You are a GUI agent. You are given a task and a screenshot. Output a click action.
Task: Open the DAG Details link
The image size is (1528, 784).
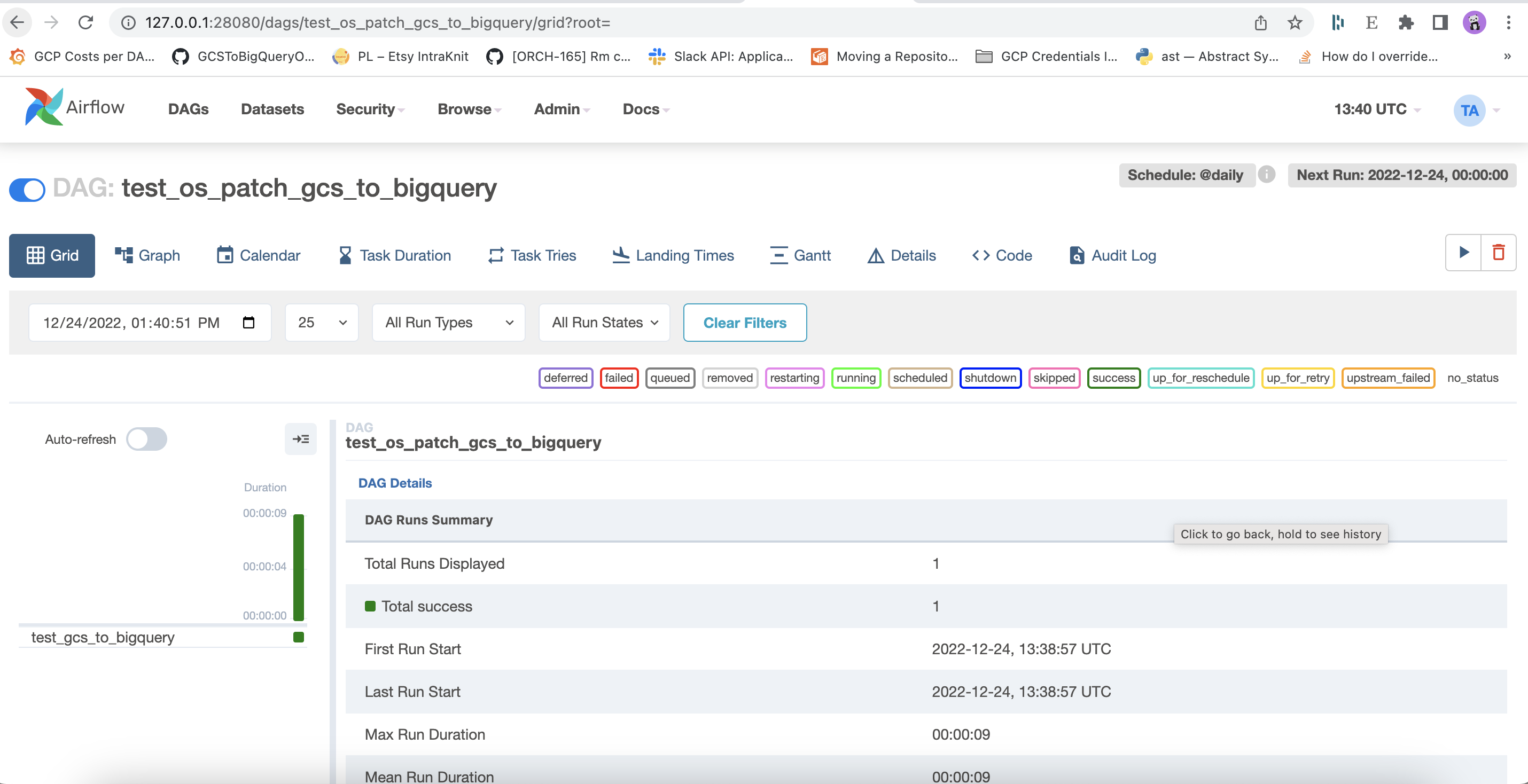coord(395,483)
